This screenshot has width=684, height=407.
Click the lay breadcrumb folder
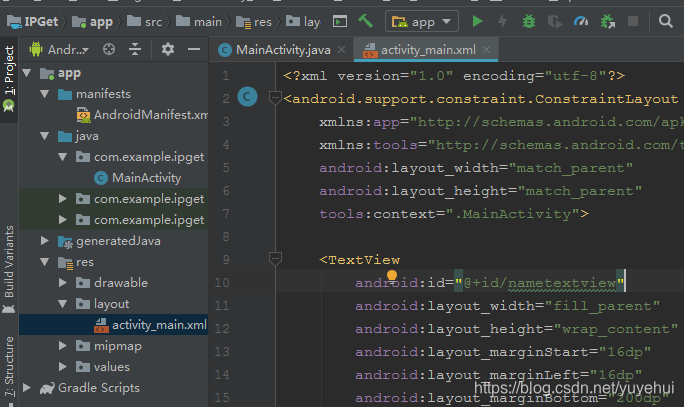pos(303,21)
